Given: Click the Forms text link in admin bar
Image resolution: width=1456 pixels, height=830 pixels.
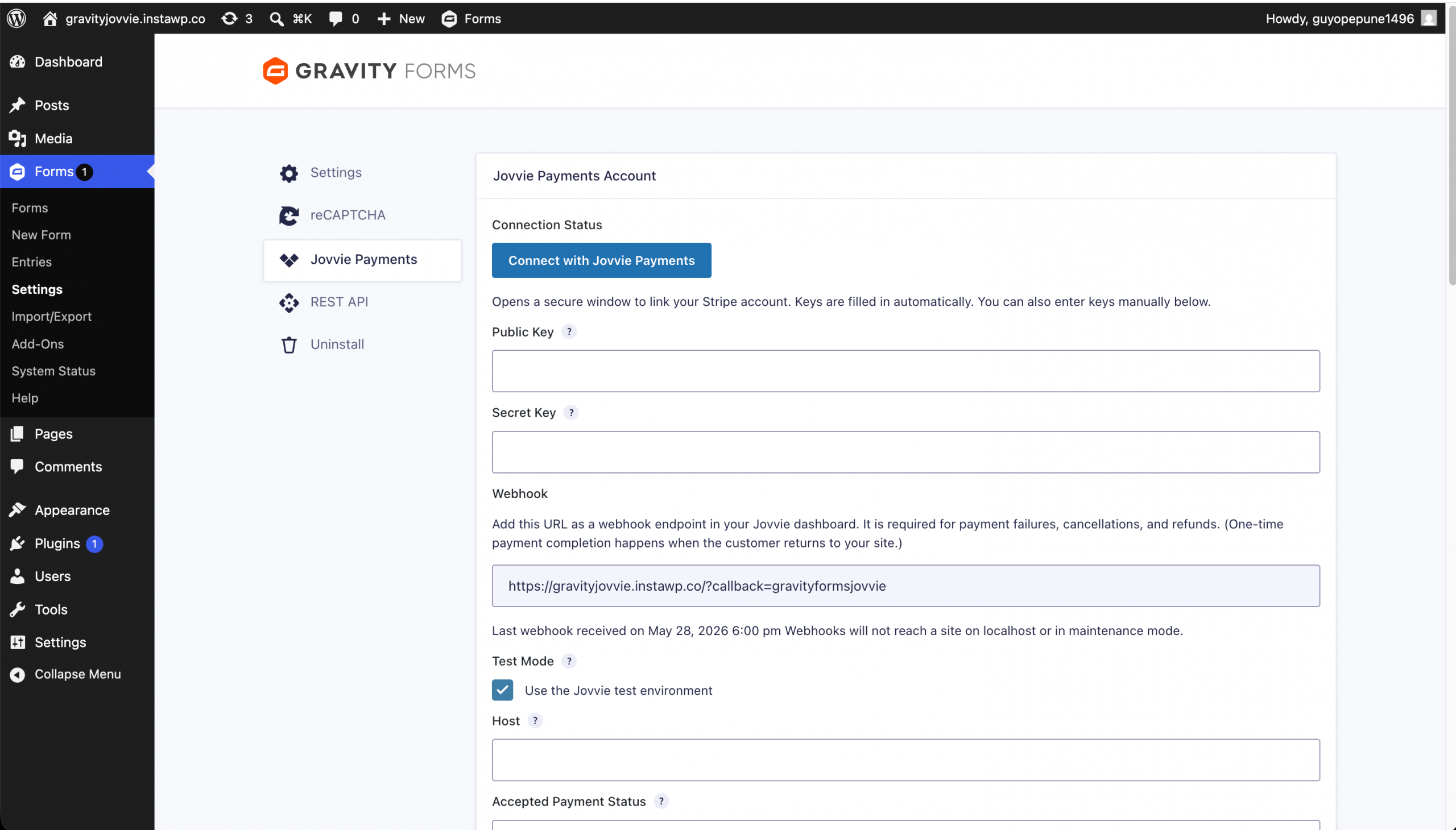Looking at the screenshot, I should (482, 19).
